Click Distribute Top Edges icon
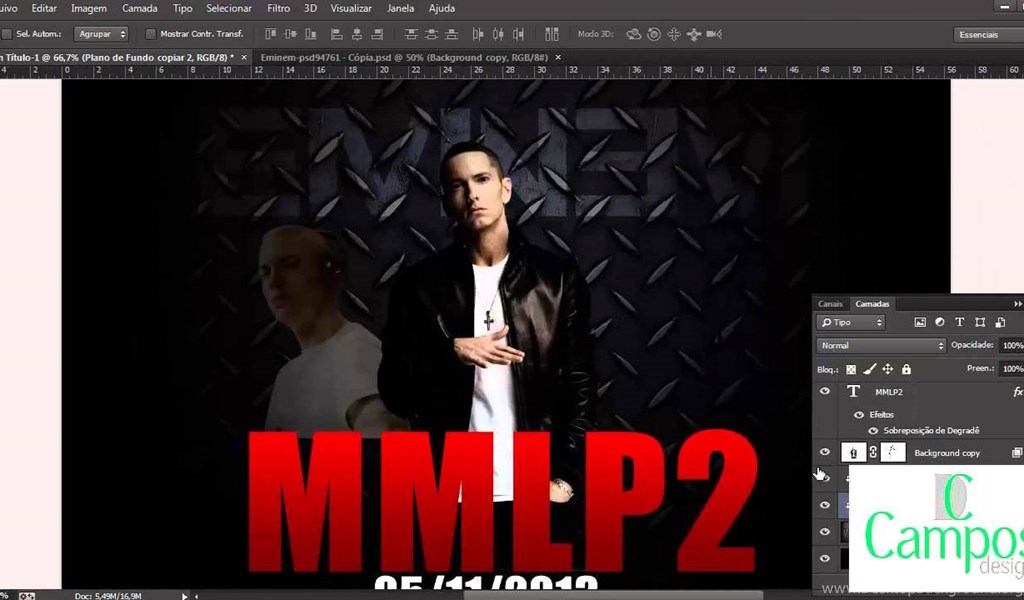The image size is (1024, 600). coord(411,34)
